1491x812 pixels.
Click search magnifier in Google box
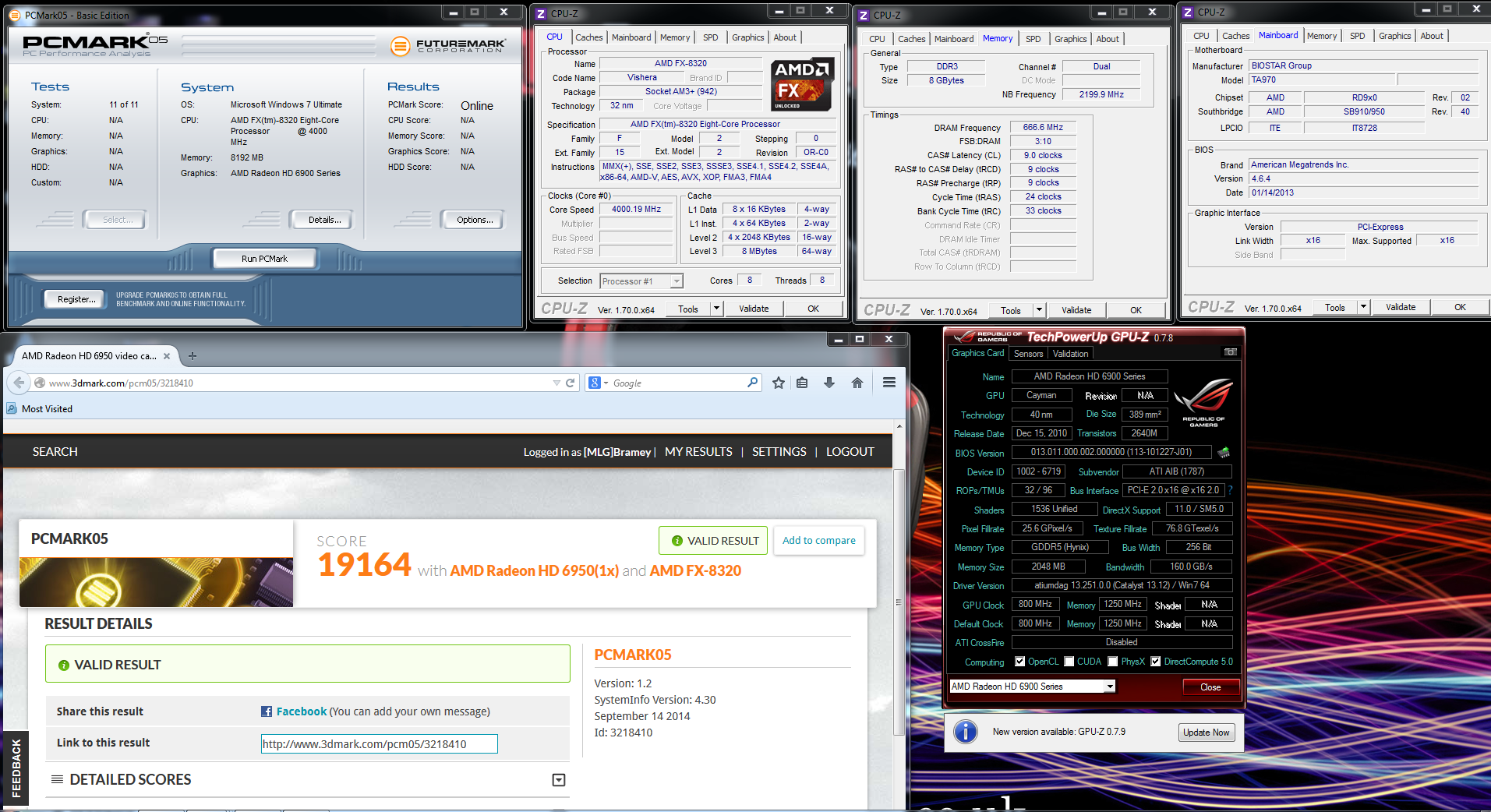click(752, 383)
